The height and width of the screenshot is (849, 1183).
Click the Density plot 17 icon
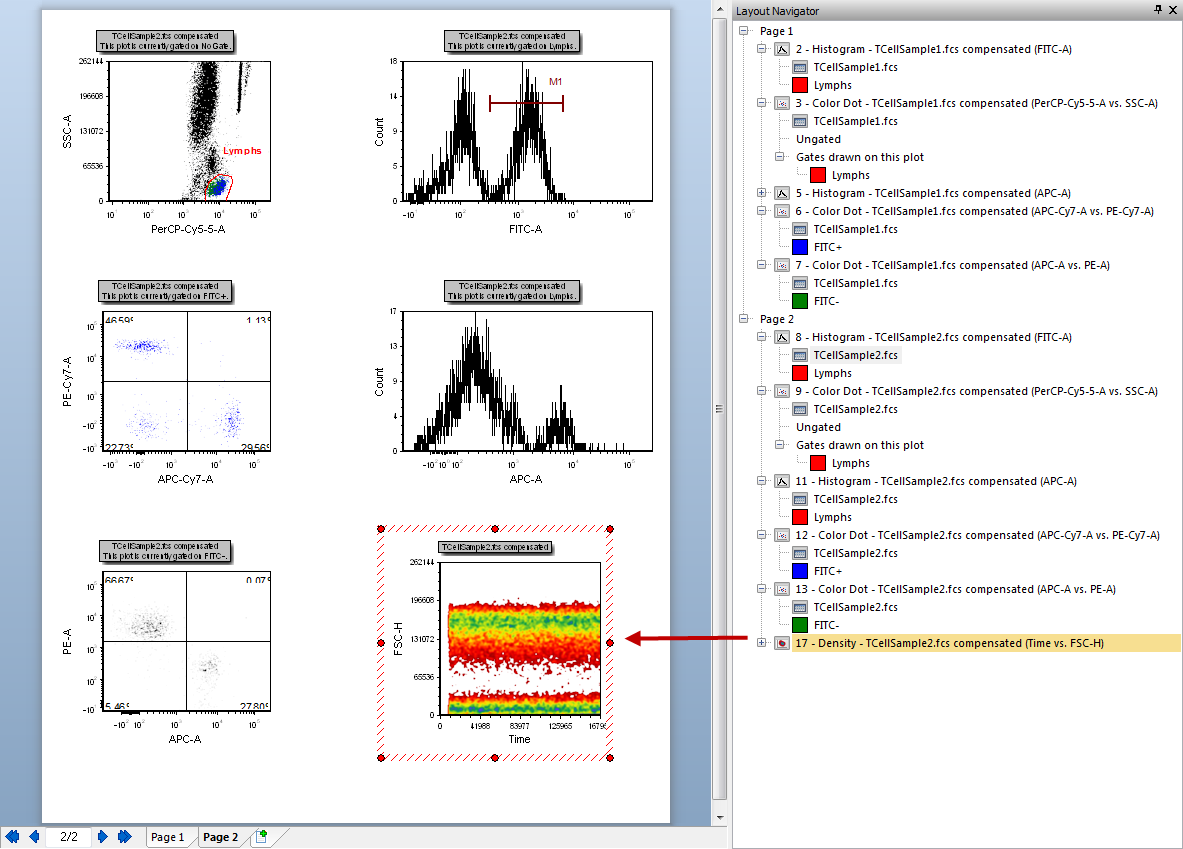click(783, 643)
